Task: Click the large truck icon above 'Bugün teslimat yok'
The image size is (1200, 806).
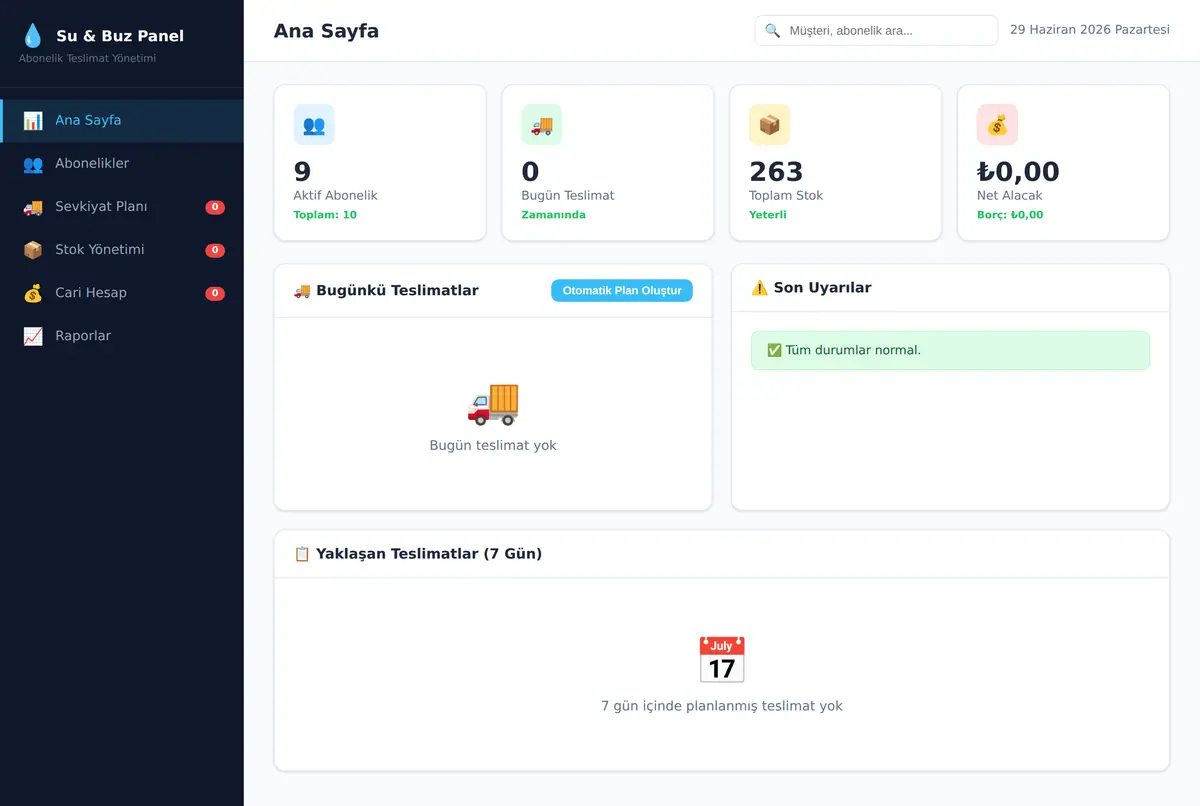Action: [493, 403]
